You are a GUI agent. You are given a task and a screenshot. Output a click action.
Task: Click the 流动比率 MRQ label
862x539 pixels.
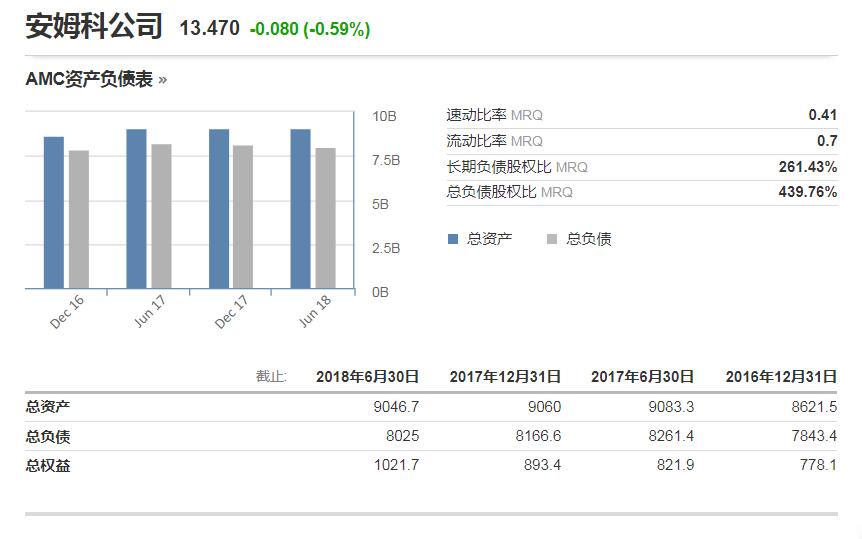tap(494, 141)
